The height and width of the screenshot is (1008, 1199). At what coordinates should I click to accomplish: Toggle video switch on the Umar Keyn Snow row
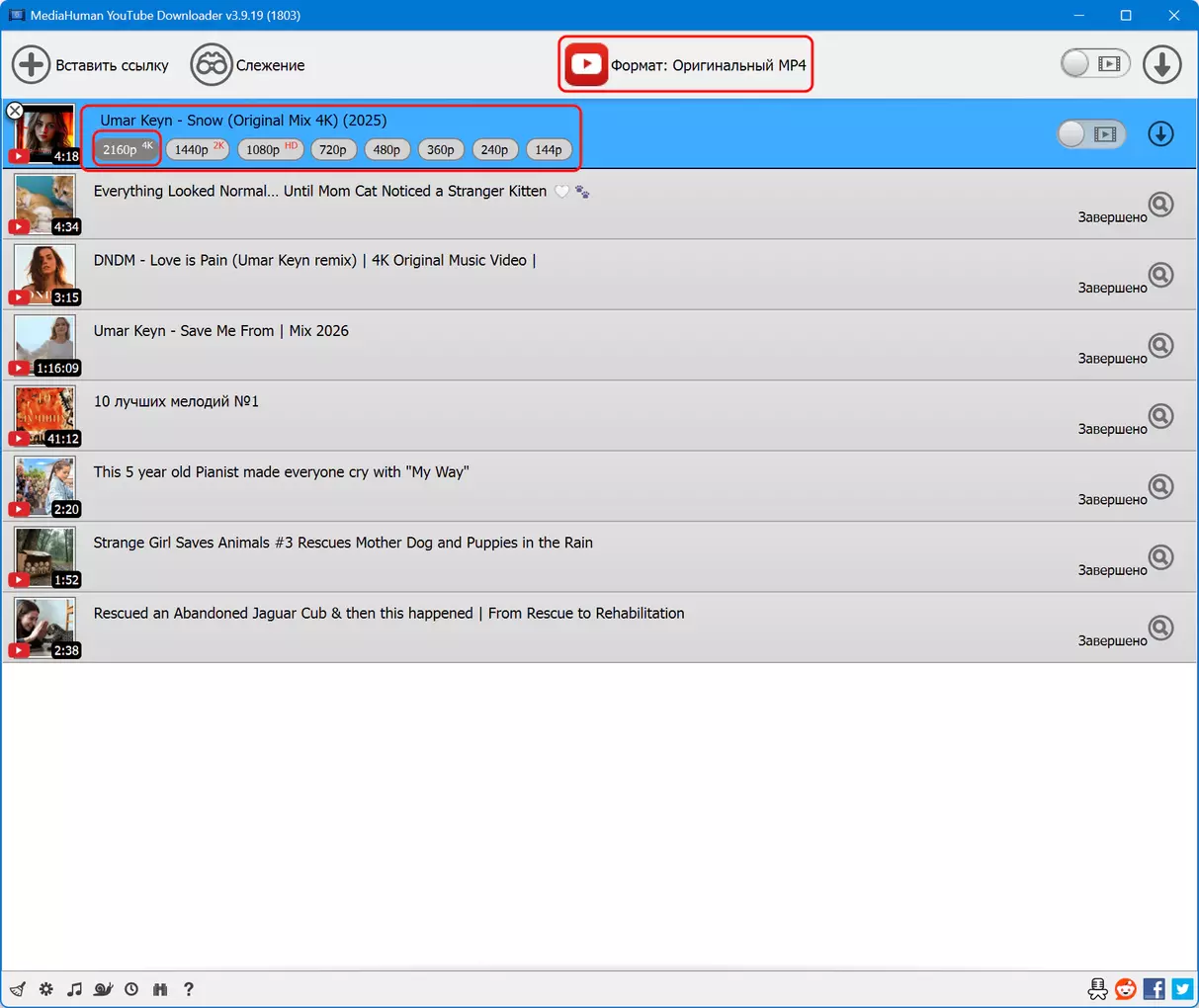pos(1090,134)
